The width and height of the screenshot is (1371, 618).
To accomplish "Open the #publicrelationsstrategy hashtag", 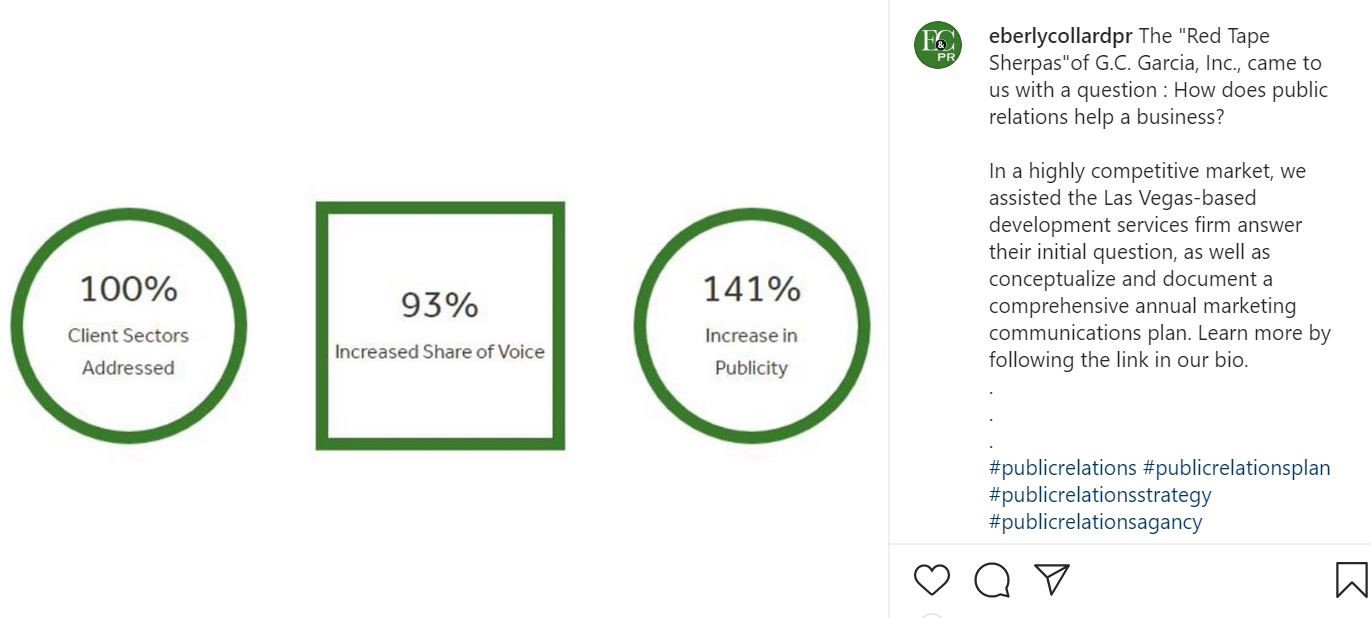I will [1100, 495].
